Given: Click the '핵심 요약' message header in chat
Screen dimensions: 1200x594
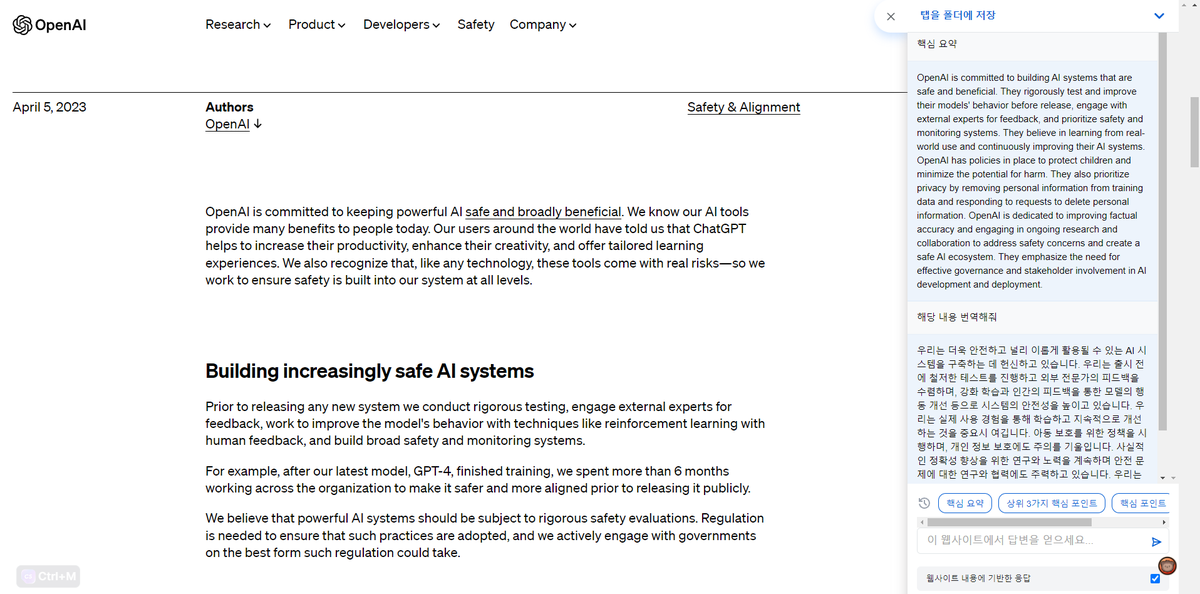Looking at the screenshot, I should [x=937, y=44].
